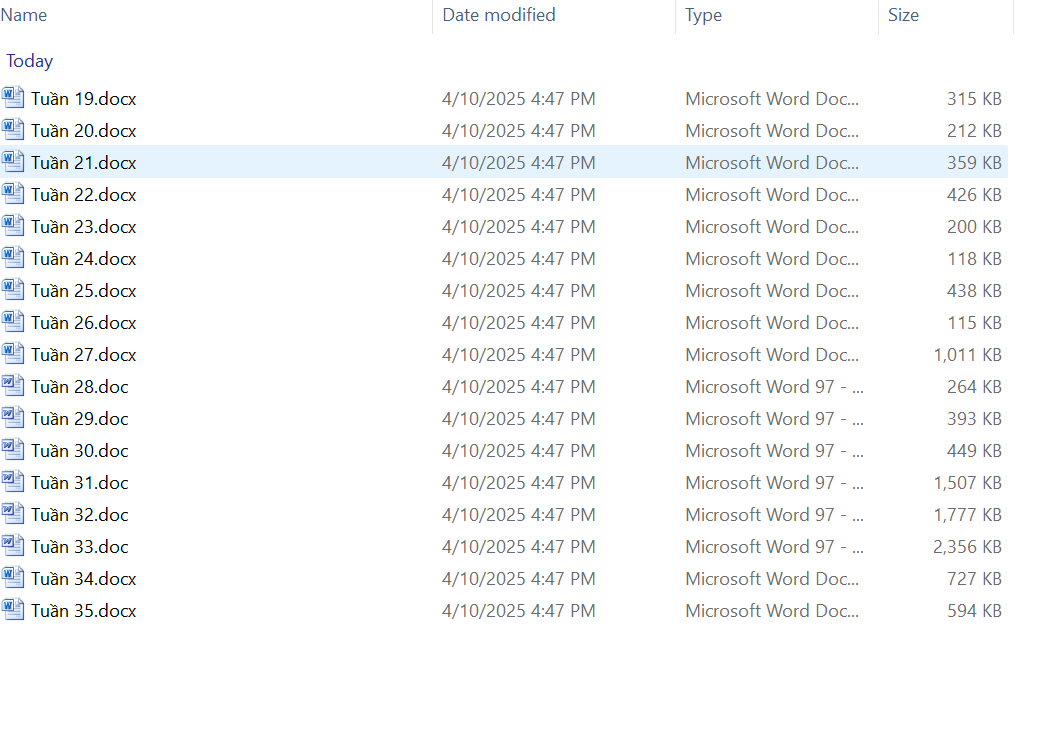Select the file name Tuần 21.docx

click(x=83, y=163)
